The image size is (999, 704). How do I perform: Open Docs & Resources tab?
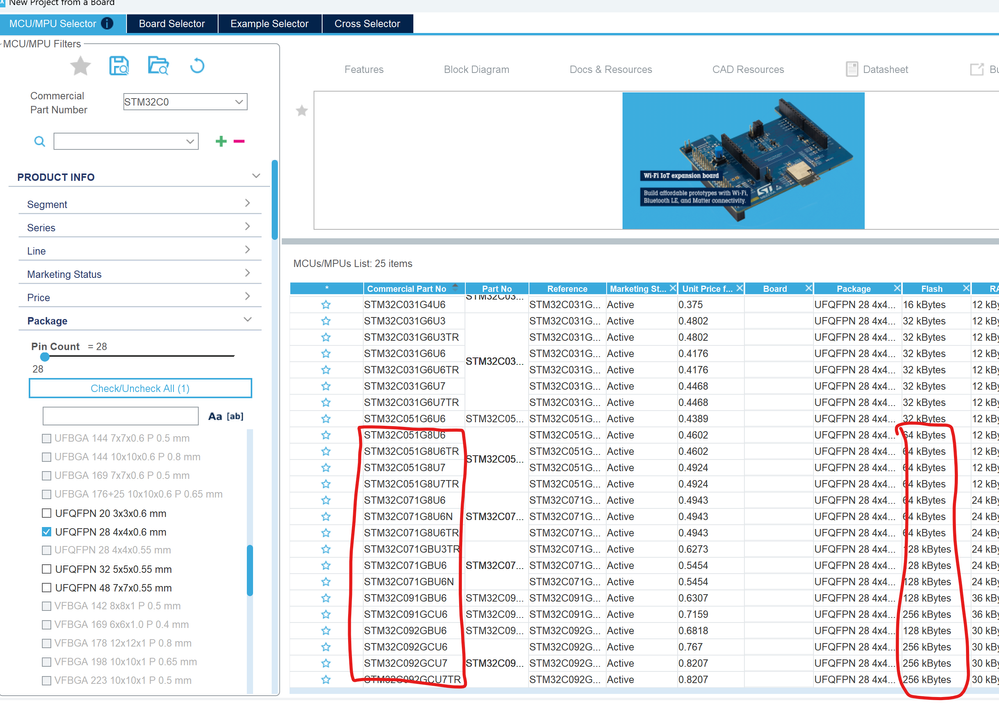coord(611,69)
